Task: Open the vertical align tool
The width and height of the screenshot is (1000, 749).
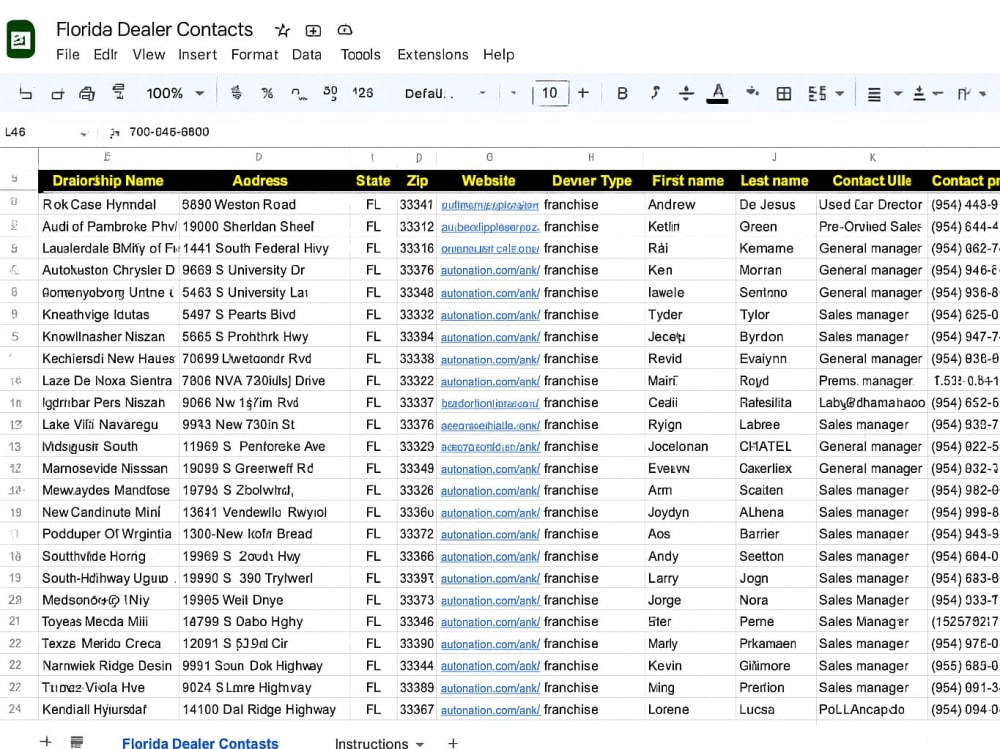Action: (x=919, y=94)
